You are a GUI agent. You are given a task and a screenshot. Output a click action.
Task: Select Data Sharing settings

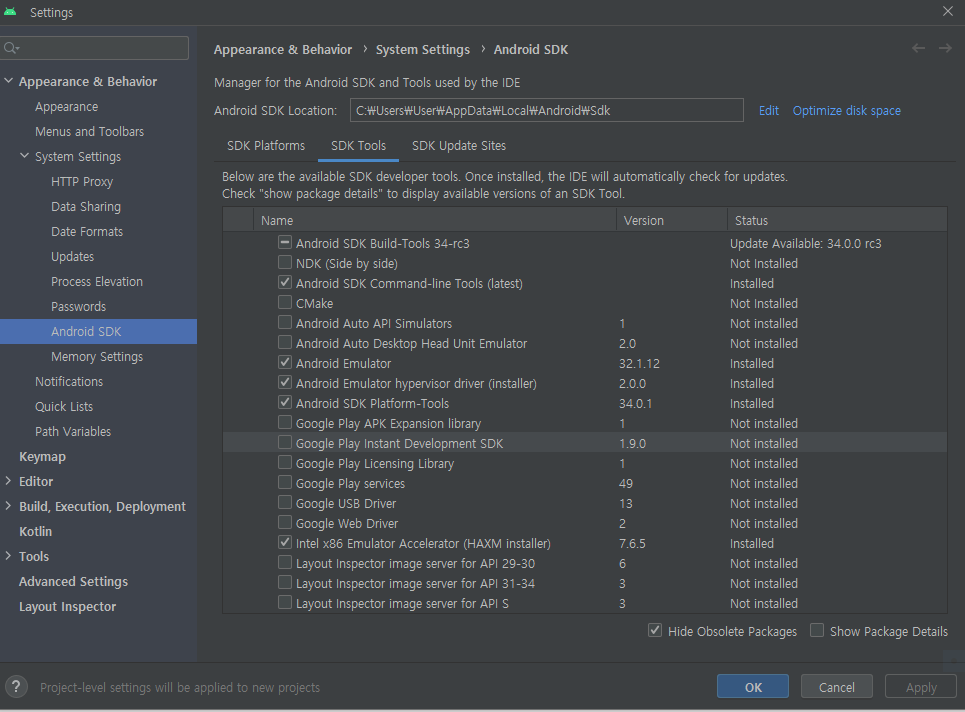click(86, 207)
